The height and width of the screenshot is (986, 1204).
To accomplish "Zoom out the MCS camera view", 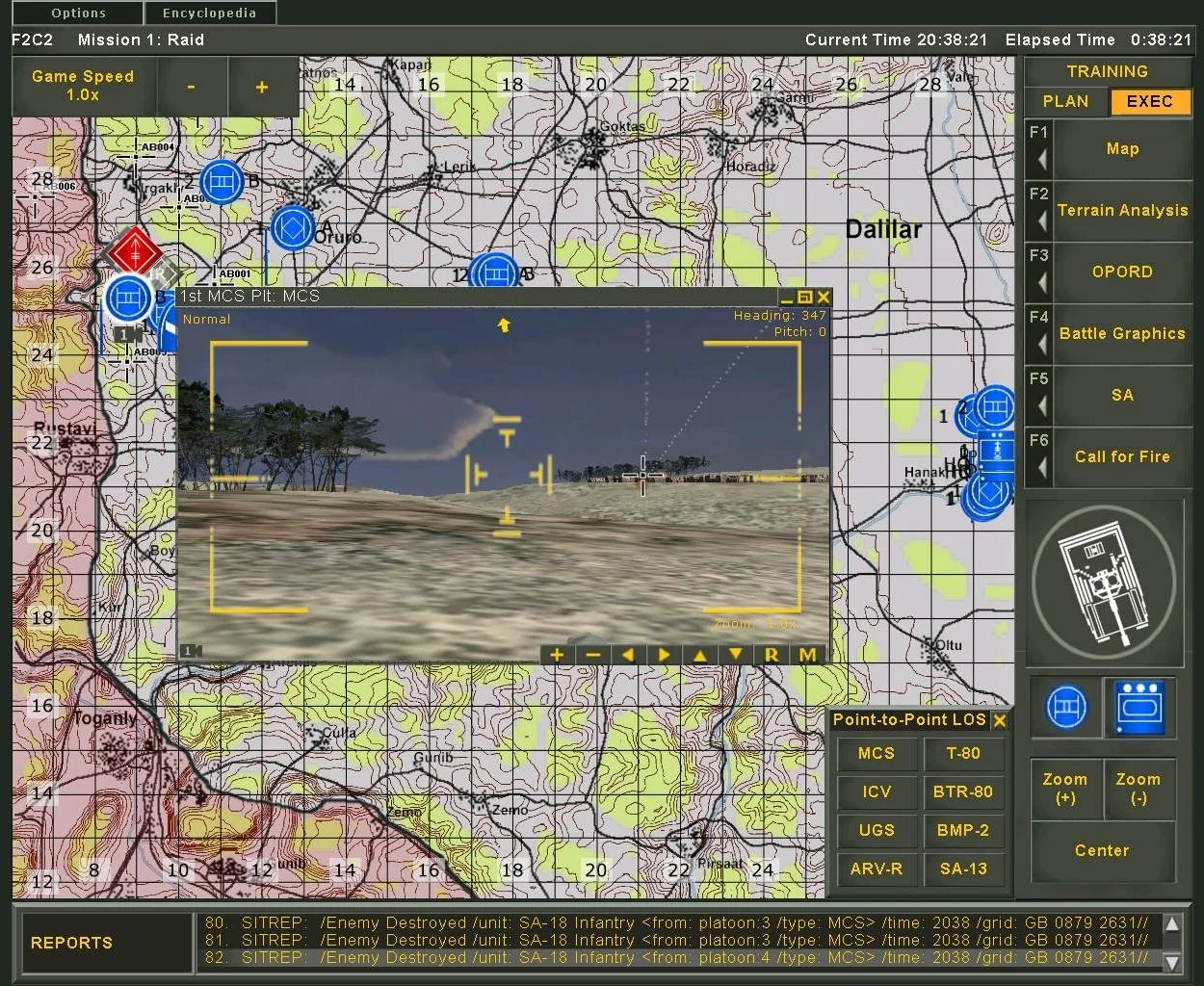I will 592,655.
